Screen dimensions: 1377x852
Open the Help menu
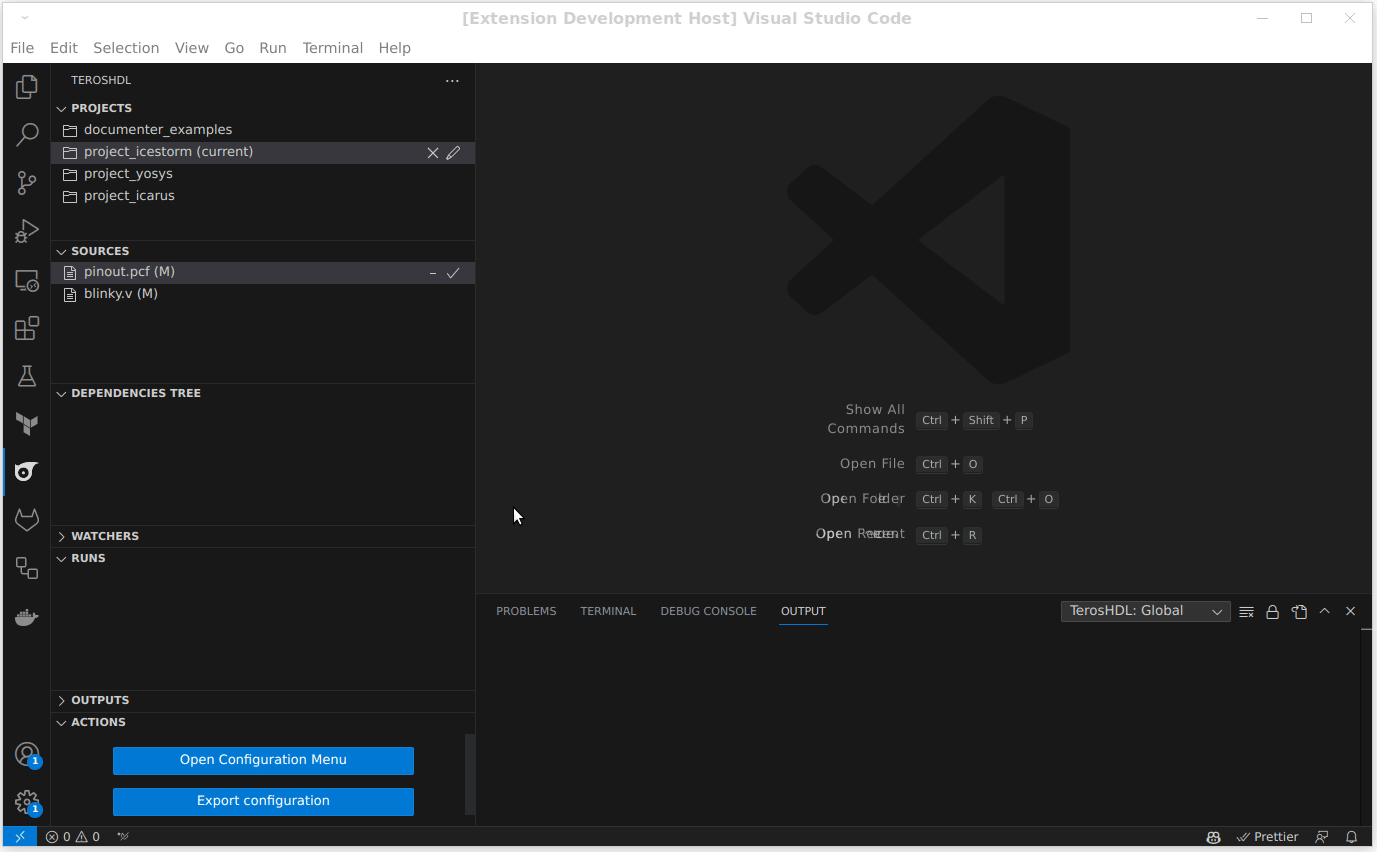(395, 48)
